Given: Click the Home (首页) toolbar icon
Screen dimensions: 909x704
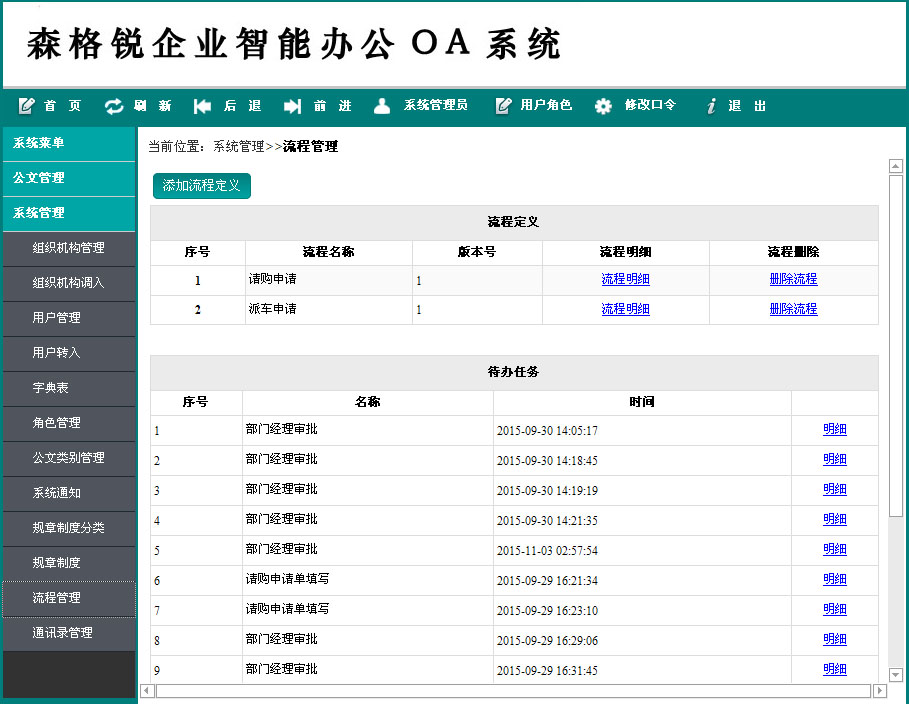Looking at the screenshot, I should [27, 106].
